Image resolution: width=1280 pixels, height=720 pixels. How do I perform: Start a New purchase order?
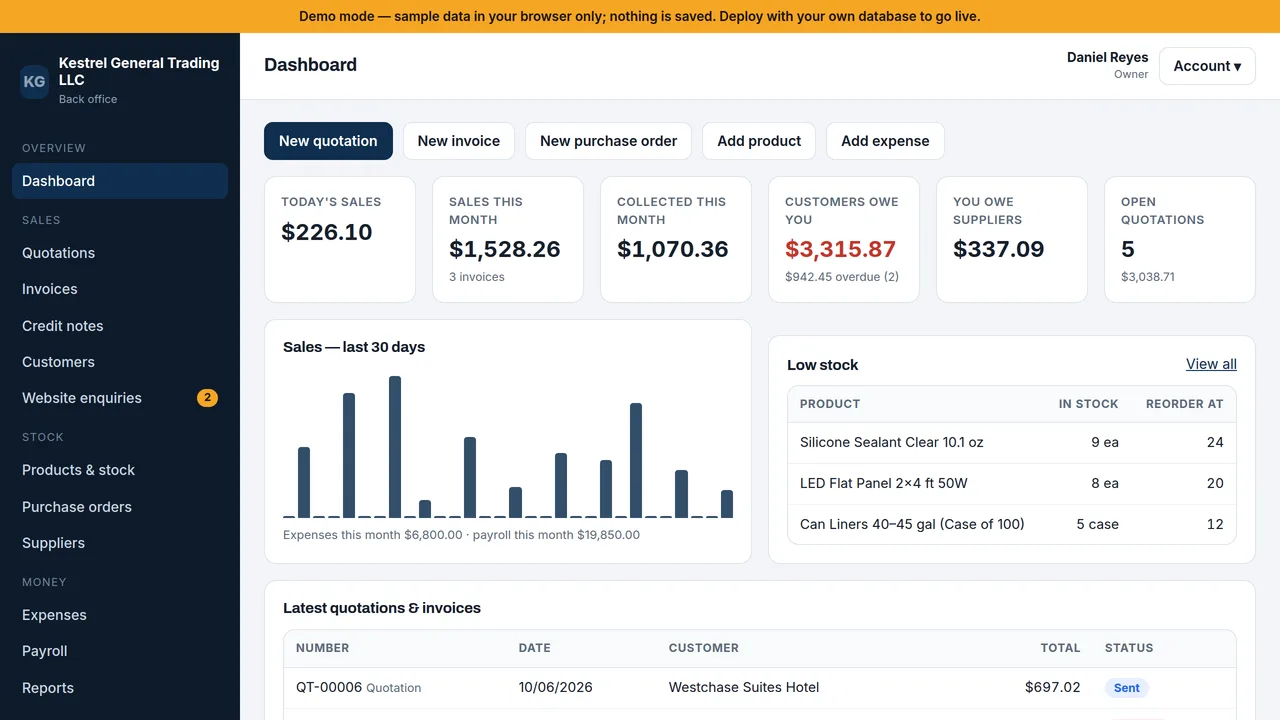tap(608, 141)
